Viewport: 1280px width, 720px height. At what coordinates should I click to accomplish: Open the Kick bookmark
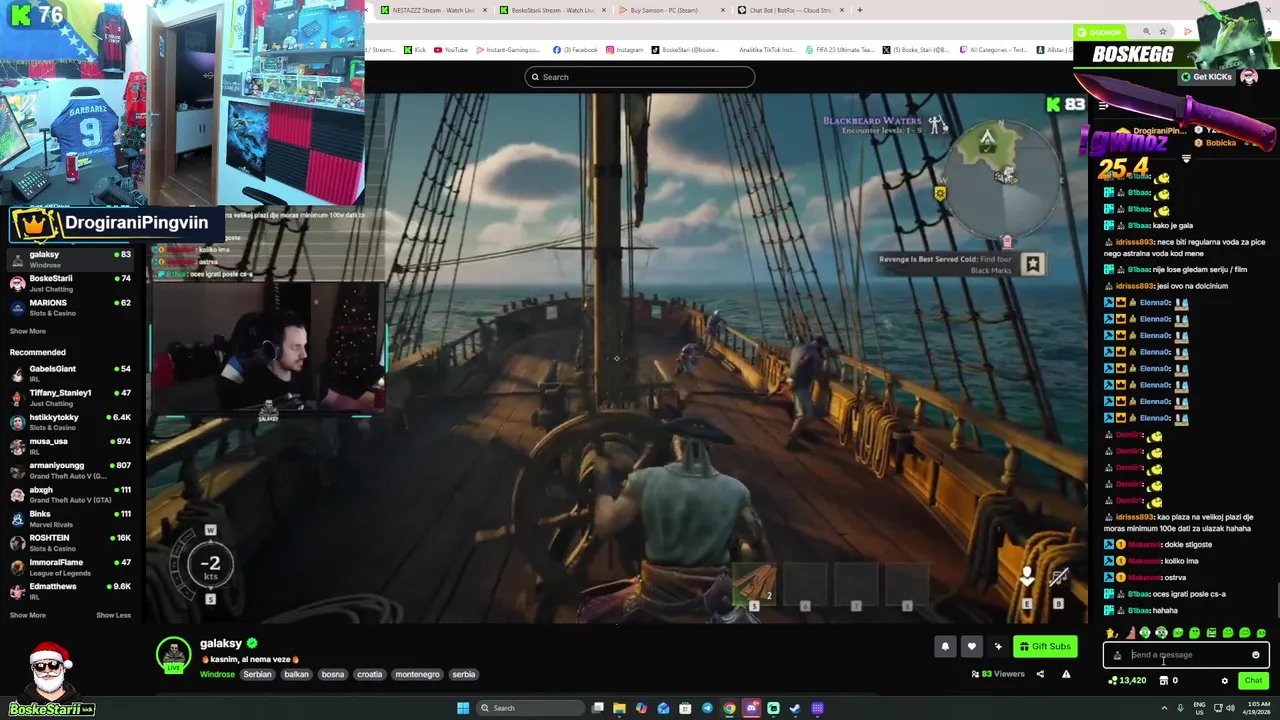click(x=416, y=50)
